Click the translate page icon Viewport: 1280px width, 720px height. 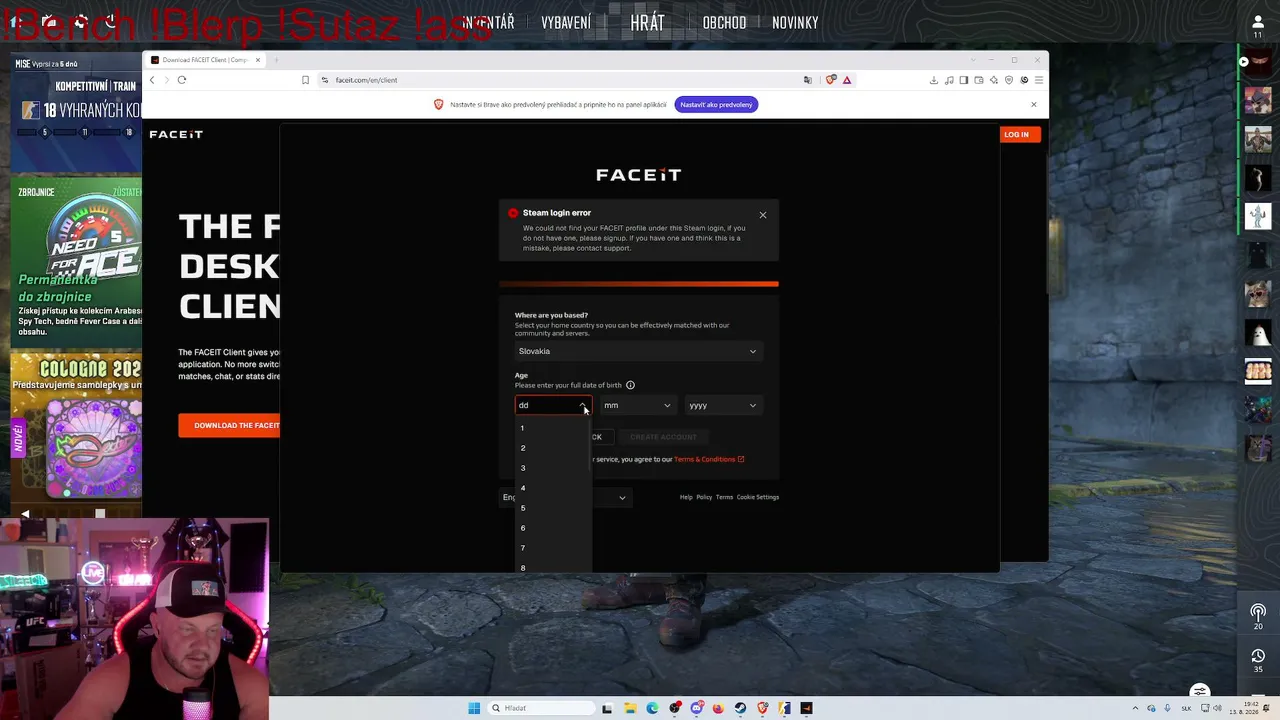[x=808, y=80]
